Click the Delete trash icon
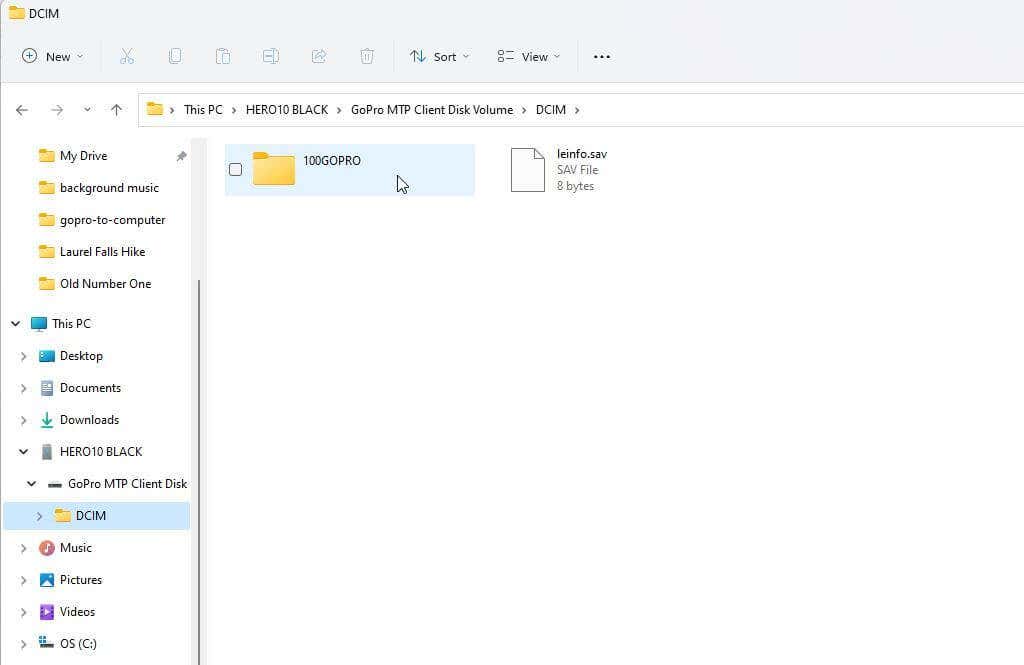The width and height of the screenshot is (1024, 665). click(367, 56)
